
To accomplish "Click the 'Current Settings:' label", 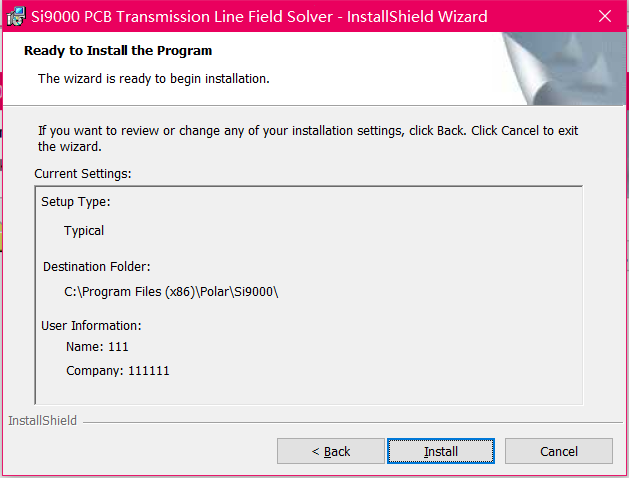I will coord(83,174).
